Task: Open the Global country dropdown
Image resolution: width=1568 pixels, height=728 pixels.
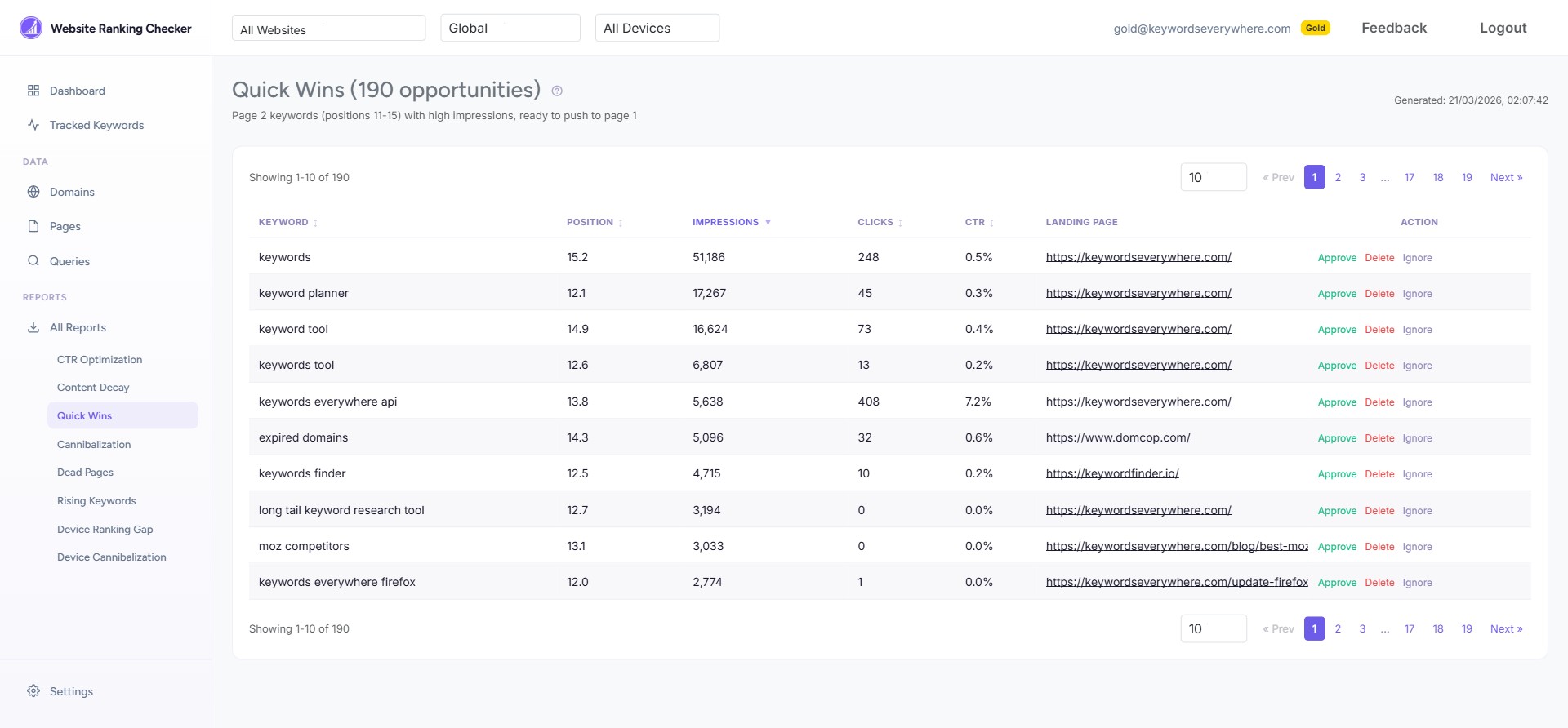Action: pyautogui.click(x=510, y=28)
